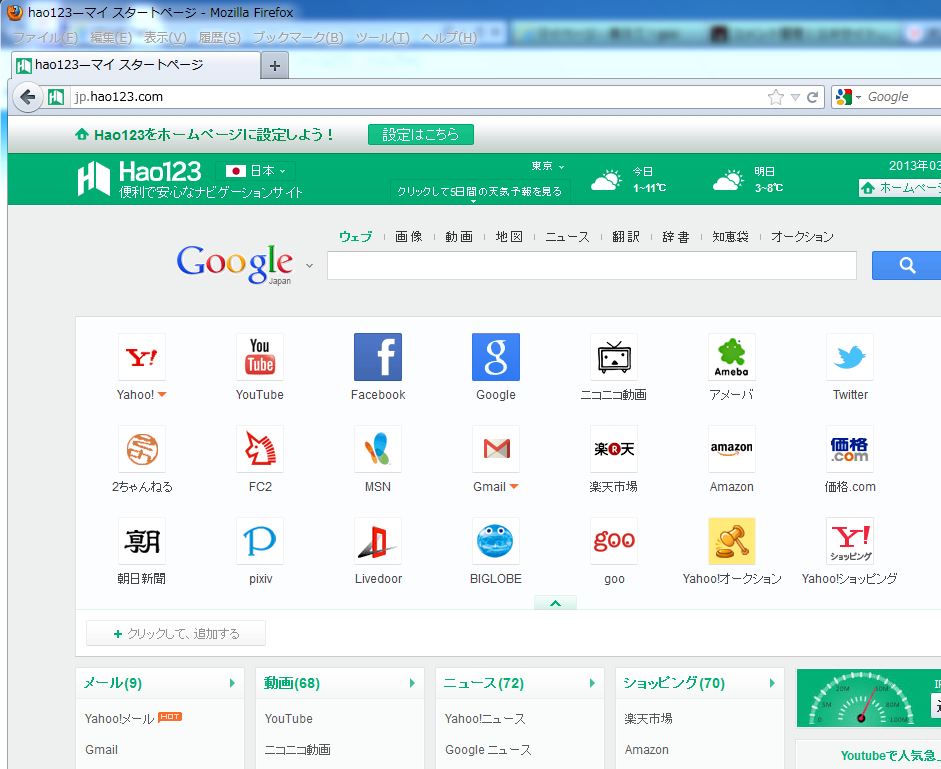Open the 日本 country dropdown
Screen dimensions: 941x769
256,171
